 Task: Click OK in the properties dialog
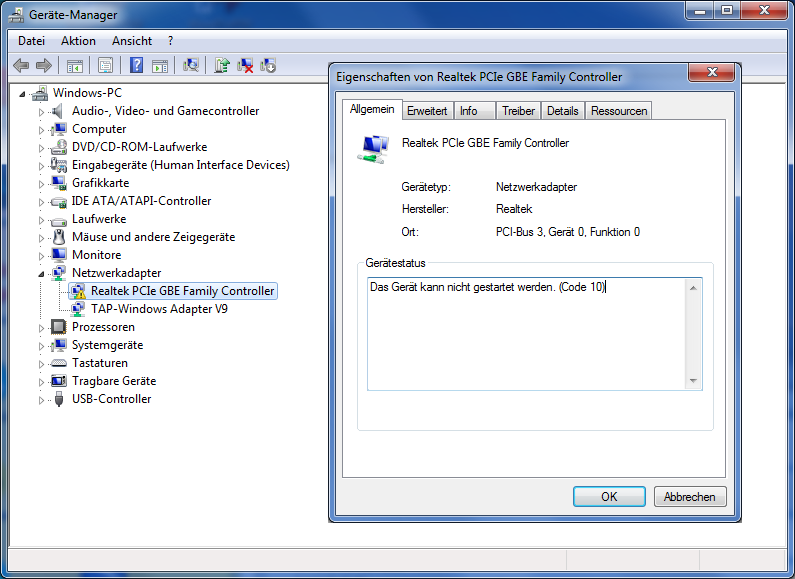(609, 497)
